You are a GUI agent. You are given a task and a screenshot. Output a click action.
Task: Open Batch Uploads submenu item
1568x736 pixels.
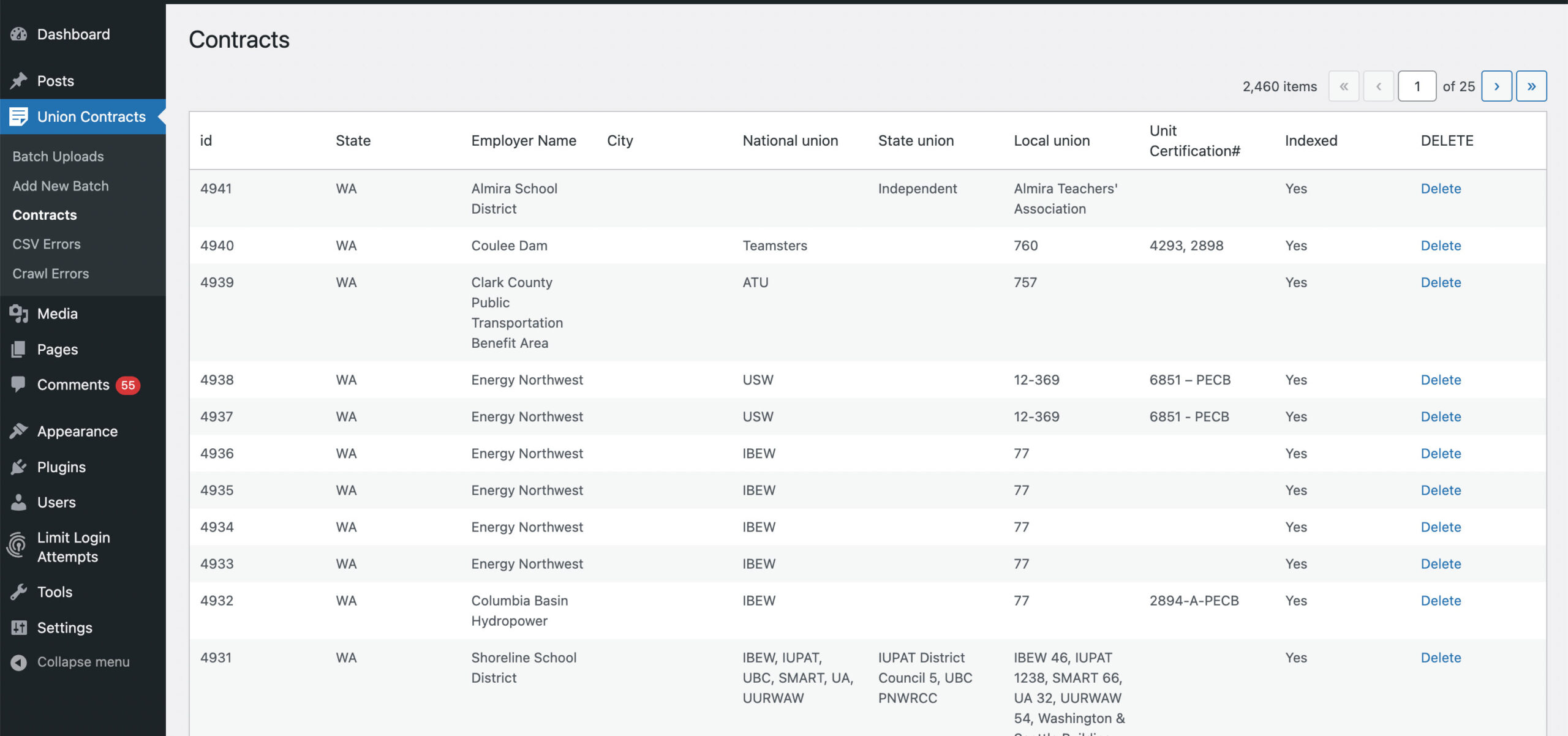pyautogui.click(x=58, y=156)
